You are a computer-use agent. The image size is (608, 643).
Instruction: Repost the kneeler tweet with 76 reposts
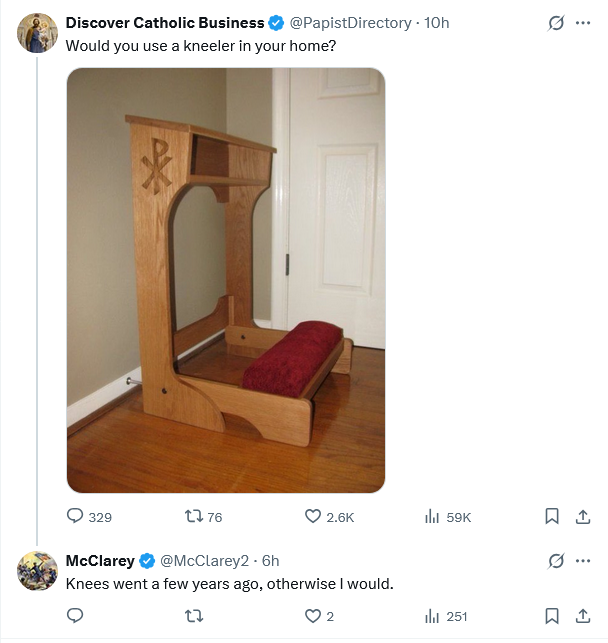click(x=203, y=516)
